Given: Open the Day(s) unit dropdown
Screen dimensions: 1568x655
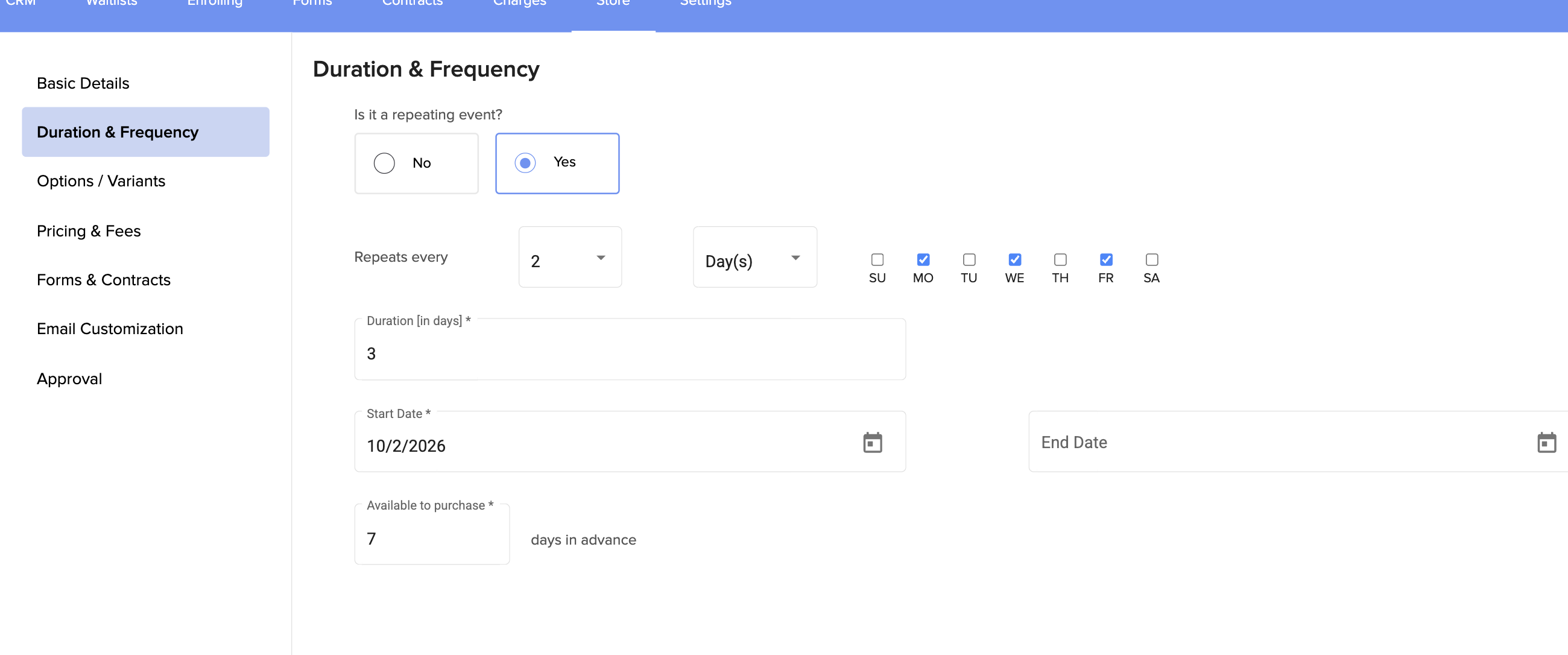Looking at the screenshot, I should coord(754,258).
